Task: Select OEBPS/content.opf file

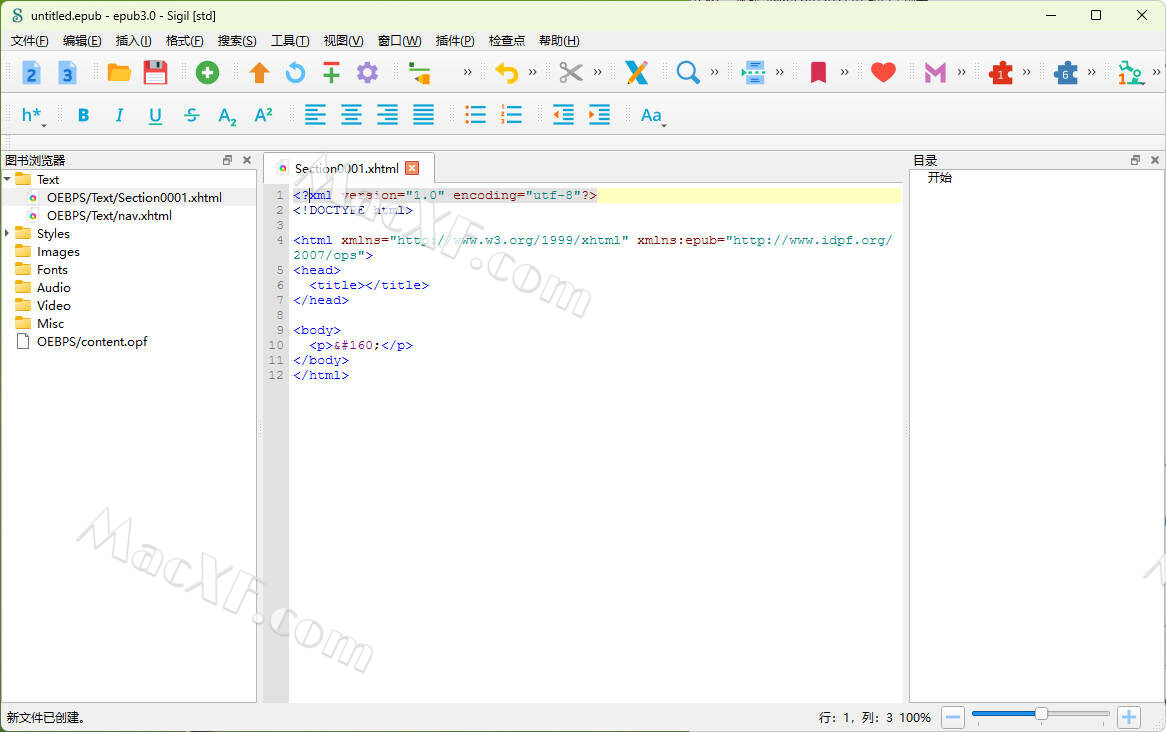Action: click(x=92, y=341)
